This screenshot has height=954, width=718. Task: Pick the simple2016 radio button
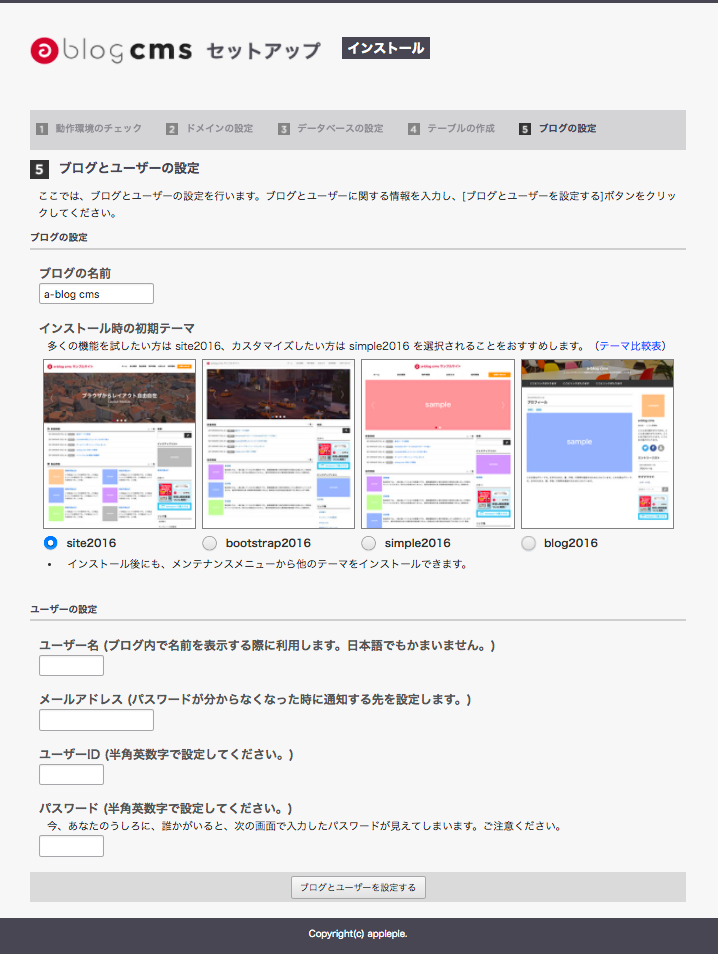coord(368,543)
